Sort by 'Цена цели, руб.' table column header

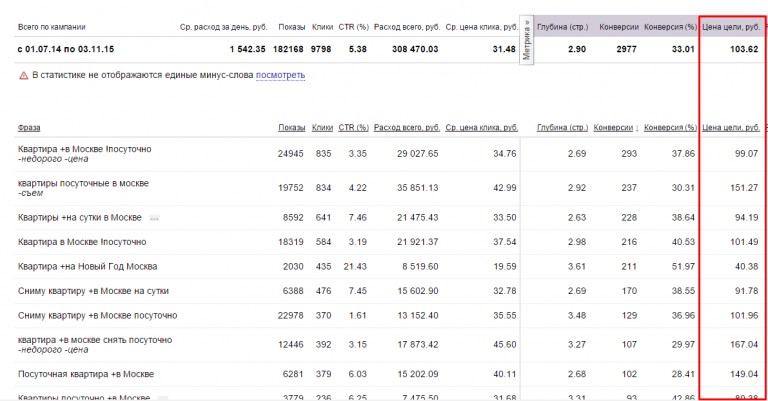pos(732,128)
